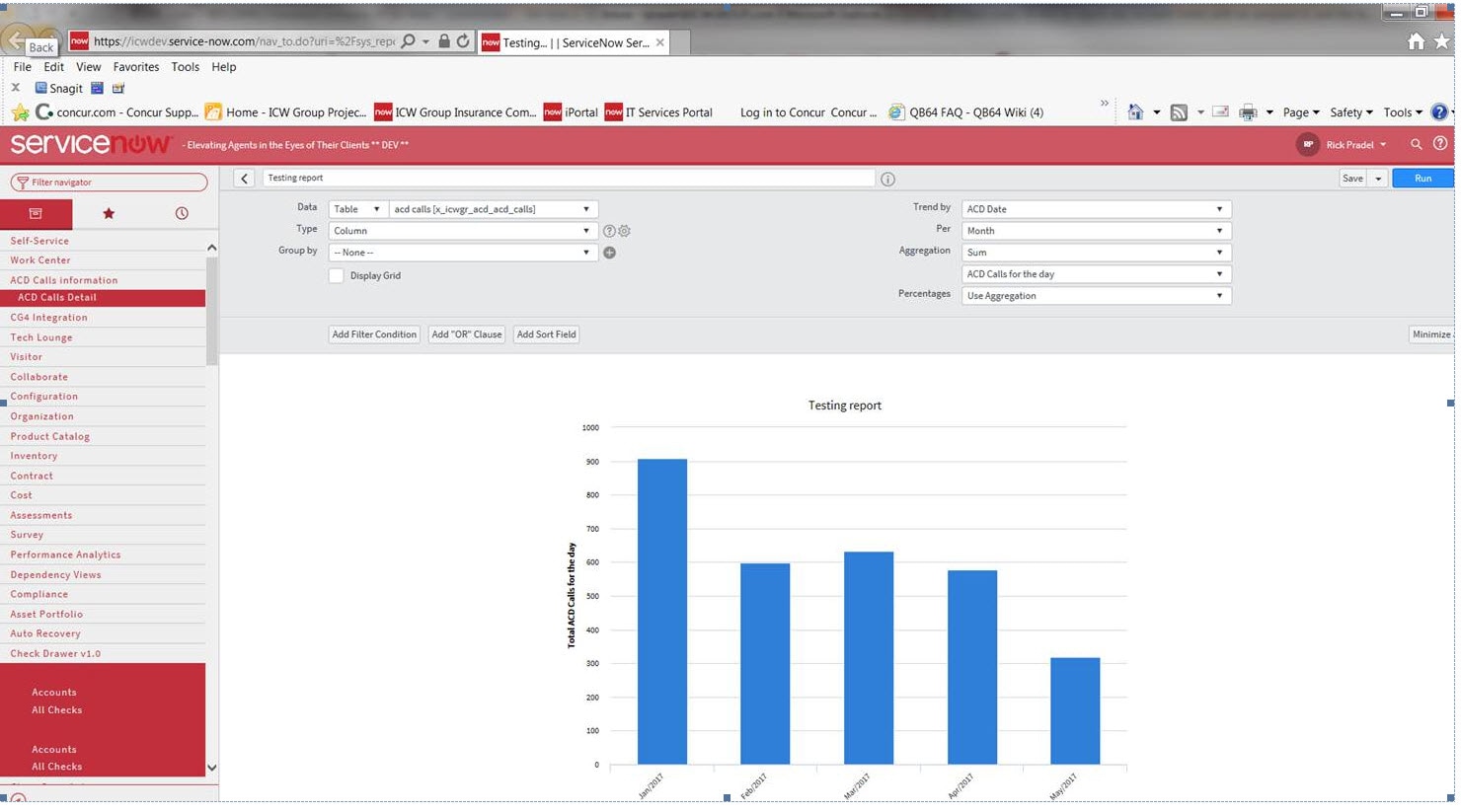Open the Rick Pradel user menu
1461x812 pixels.
[1342, 144]
